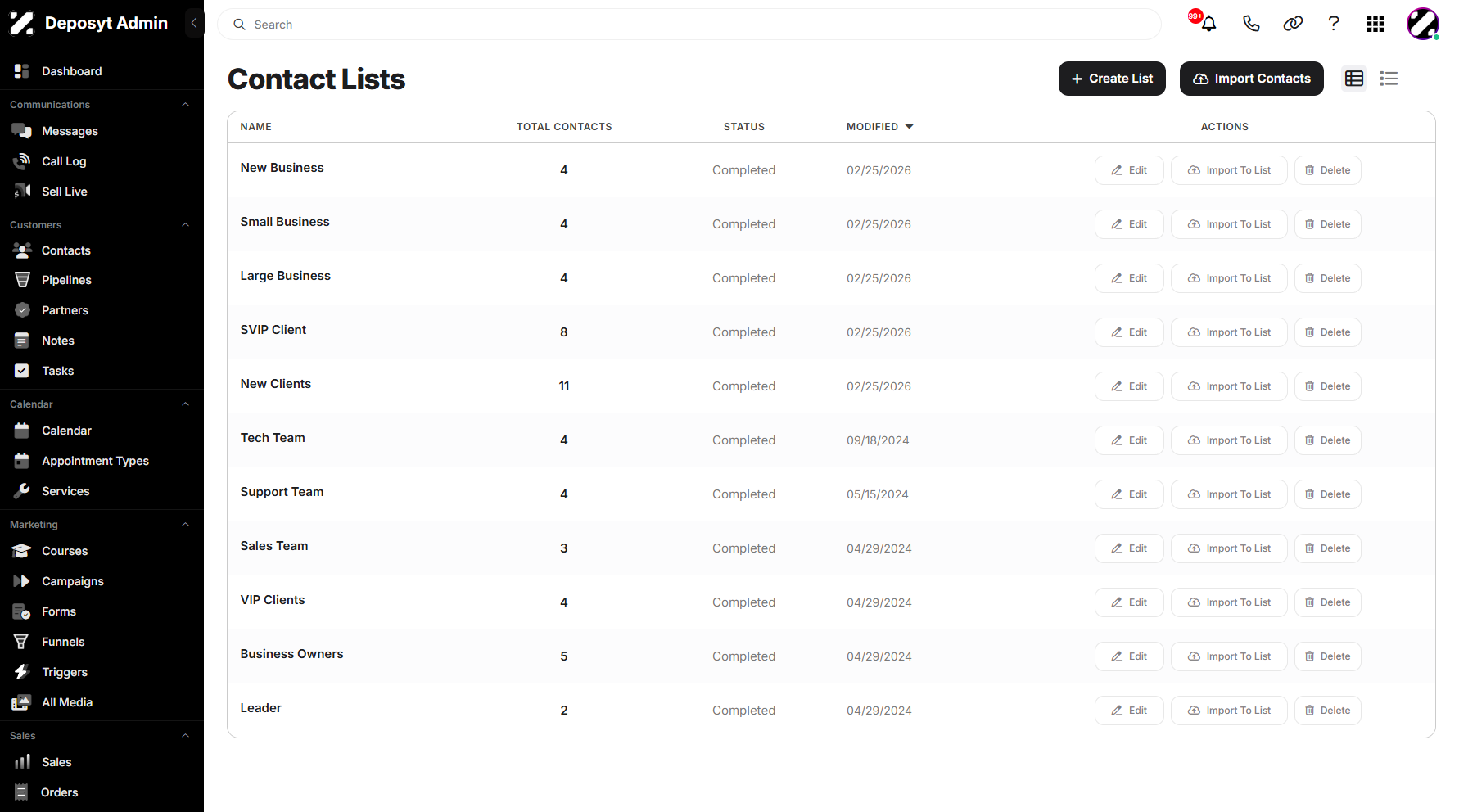This screenshot has height=812, width=1459.
Task: Delete the Leader list
Action: (1328, 710)
